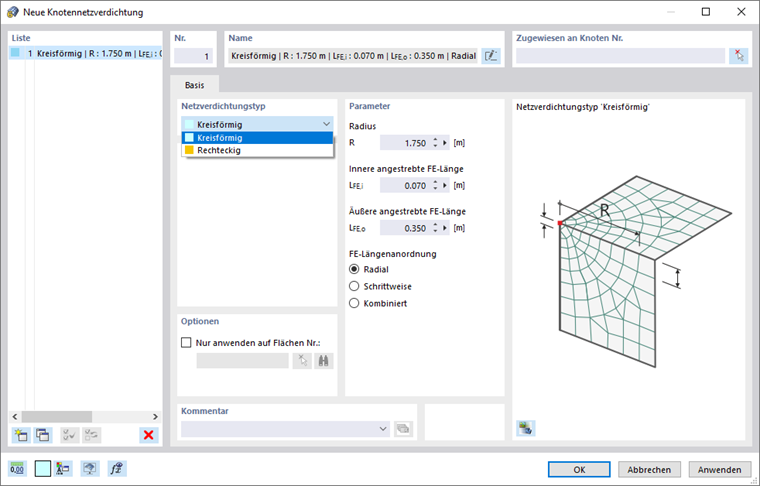Maximize the dialog window

click(706, 12)
